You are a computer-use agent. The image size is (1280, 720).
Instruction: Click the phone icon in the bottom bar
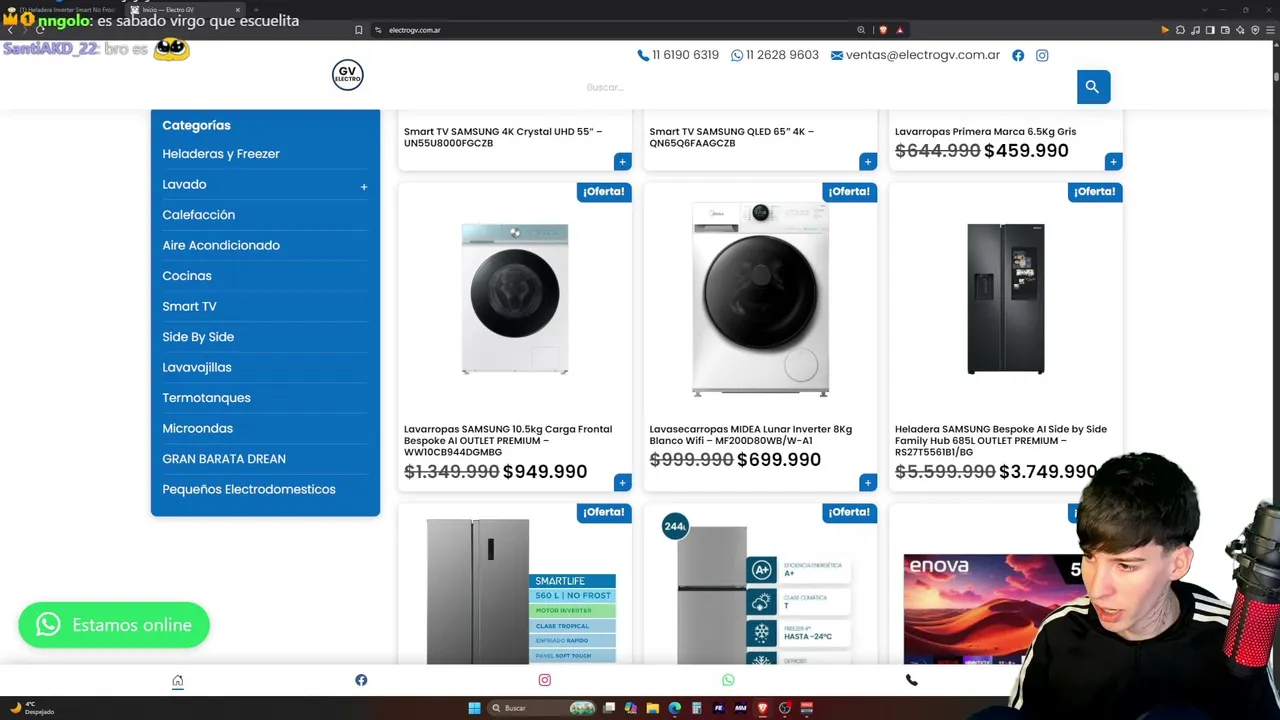coord(911,680)
